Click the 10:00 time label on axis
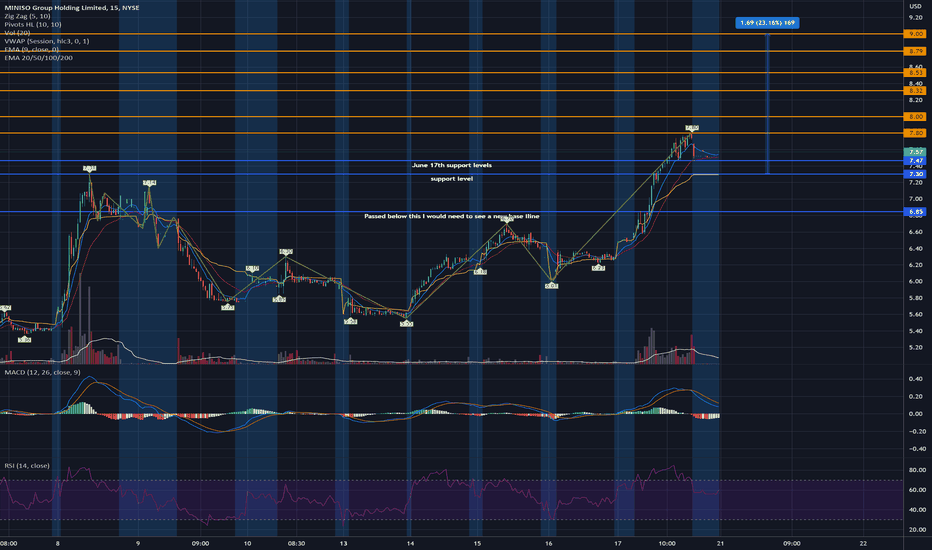 pos(667,543)
